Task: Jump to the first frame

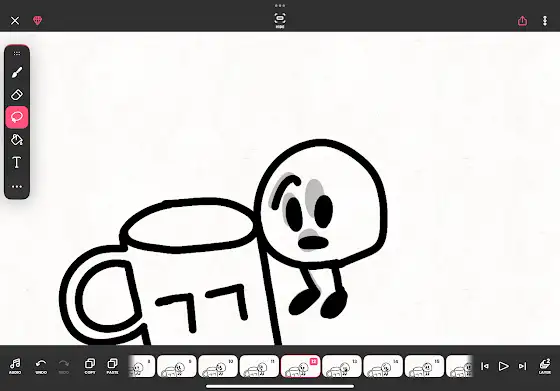Action: [x=485, y=366]
